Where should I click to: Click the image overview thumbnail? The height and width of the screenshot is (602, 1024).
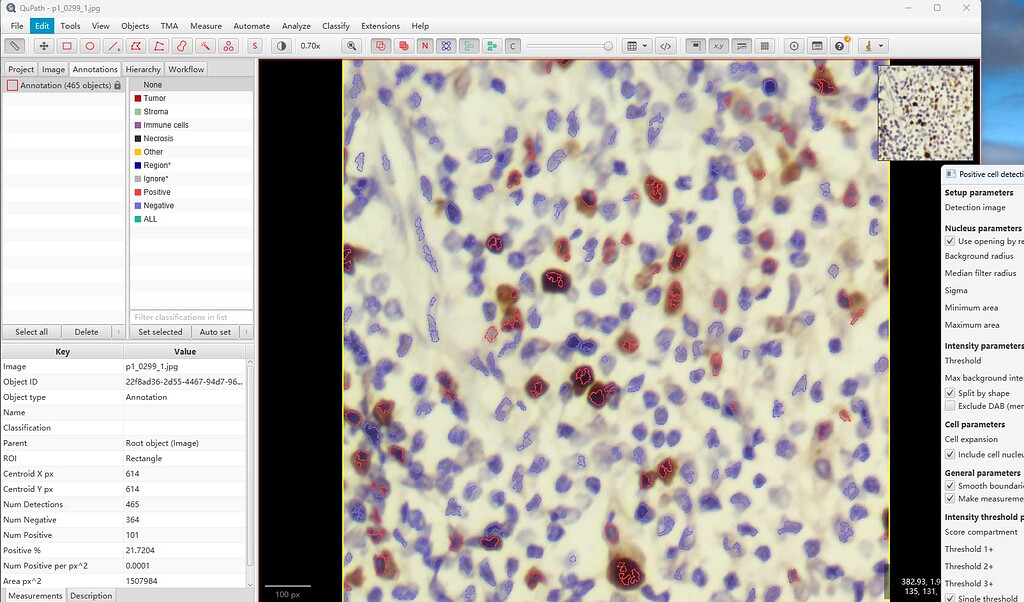(925, 111)
